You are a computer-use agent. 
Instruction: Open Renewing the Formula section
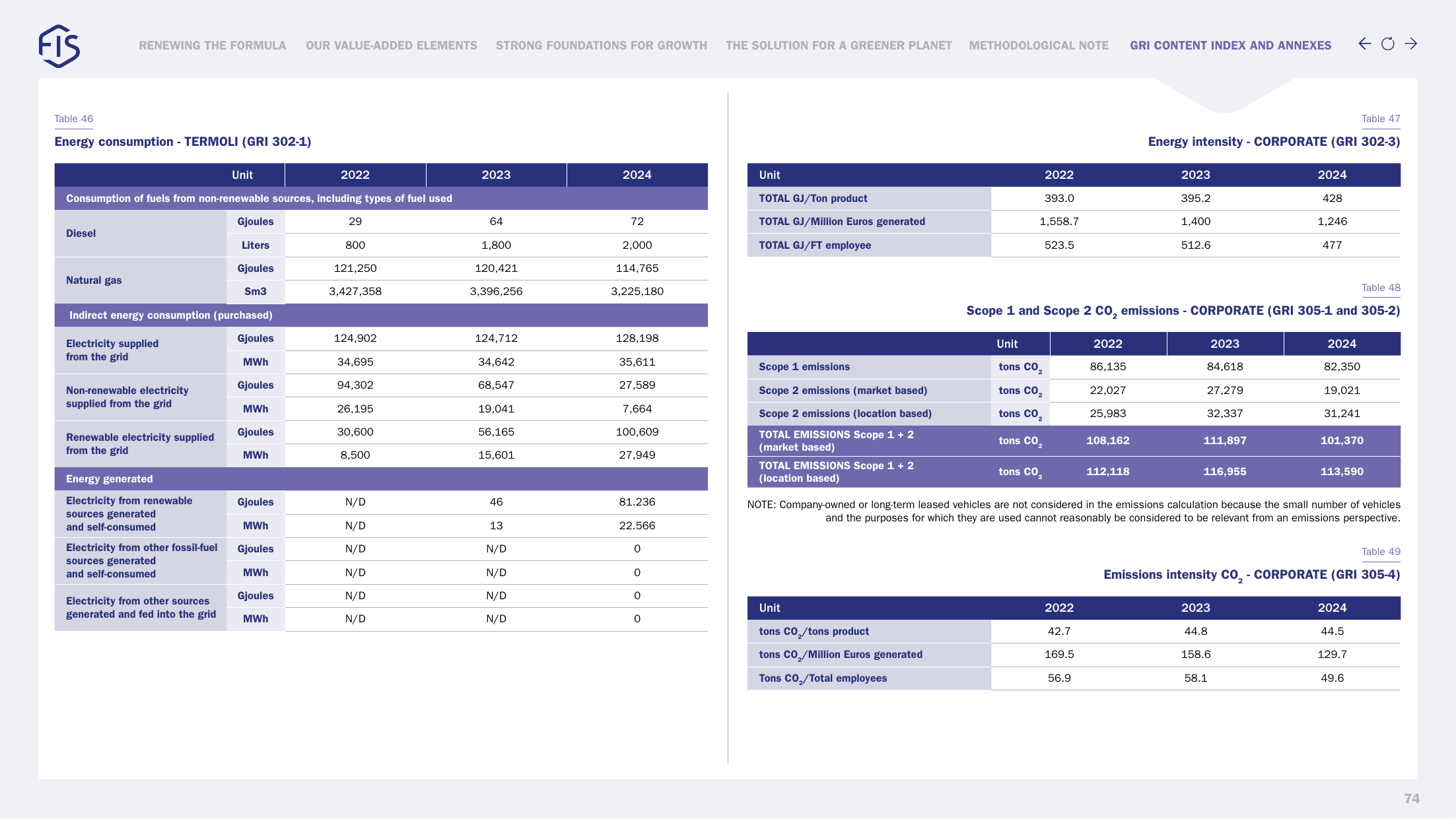[x=213, y=46]
